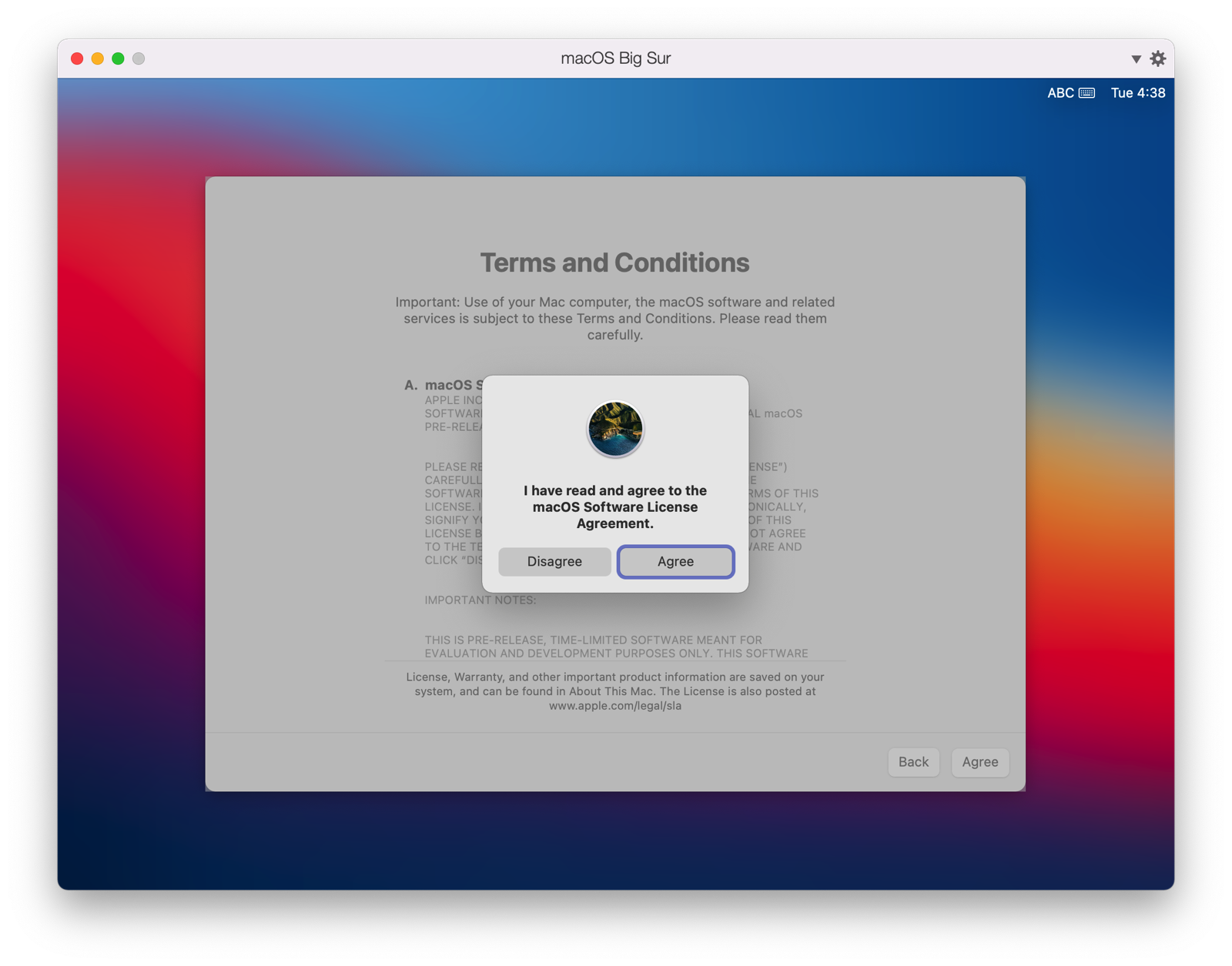1232x966 pixels.
Task: Click the macOS Big Sur window title
Action: tap(614, 58)
